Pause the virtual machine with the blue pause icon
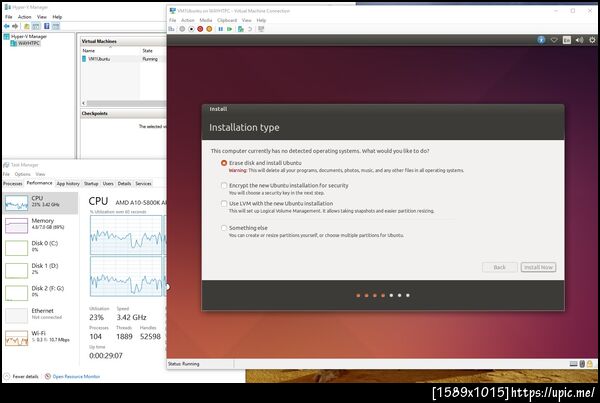The image size is (600, 403). pos(221,29)
